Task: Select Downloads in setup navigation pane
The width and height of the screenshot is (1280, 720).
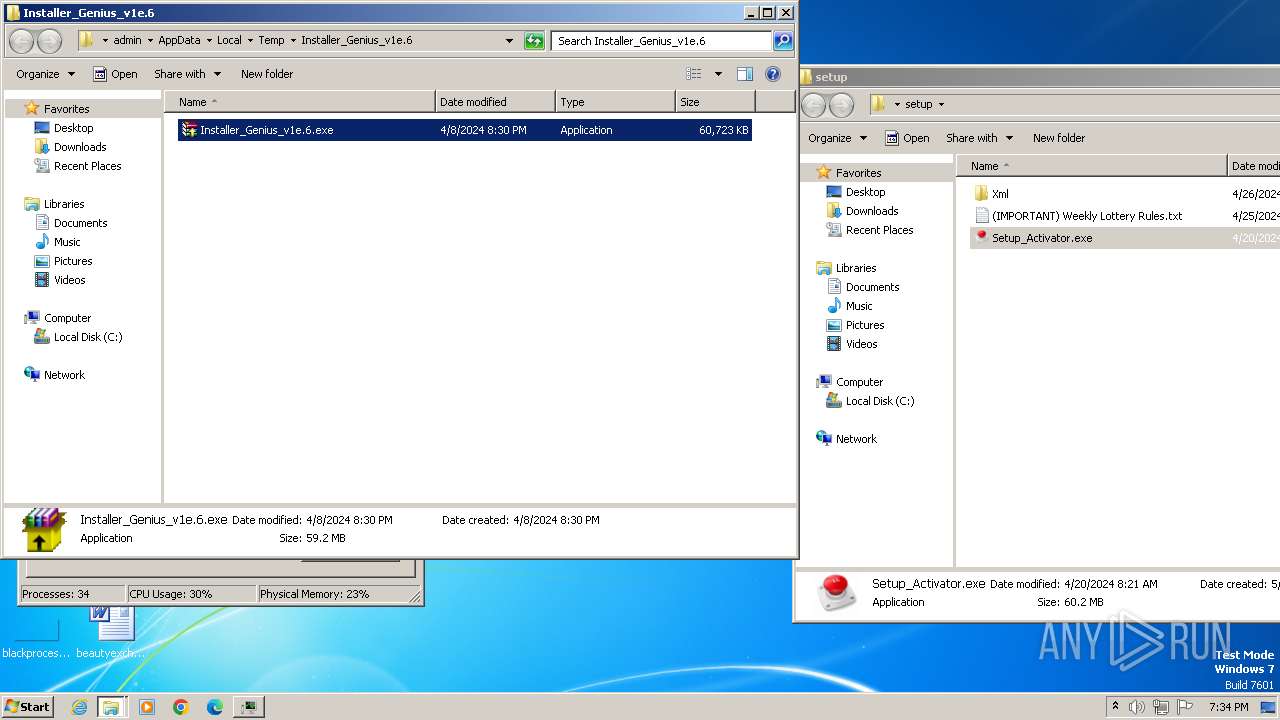Action: (x=862, y=211)
